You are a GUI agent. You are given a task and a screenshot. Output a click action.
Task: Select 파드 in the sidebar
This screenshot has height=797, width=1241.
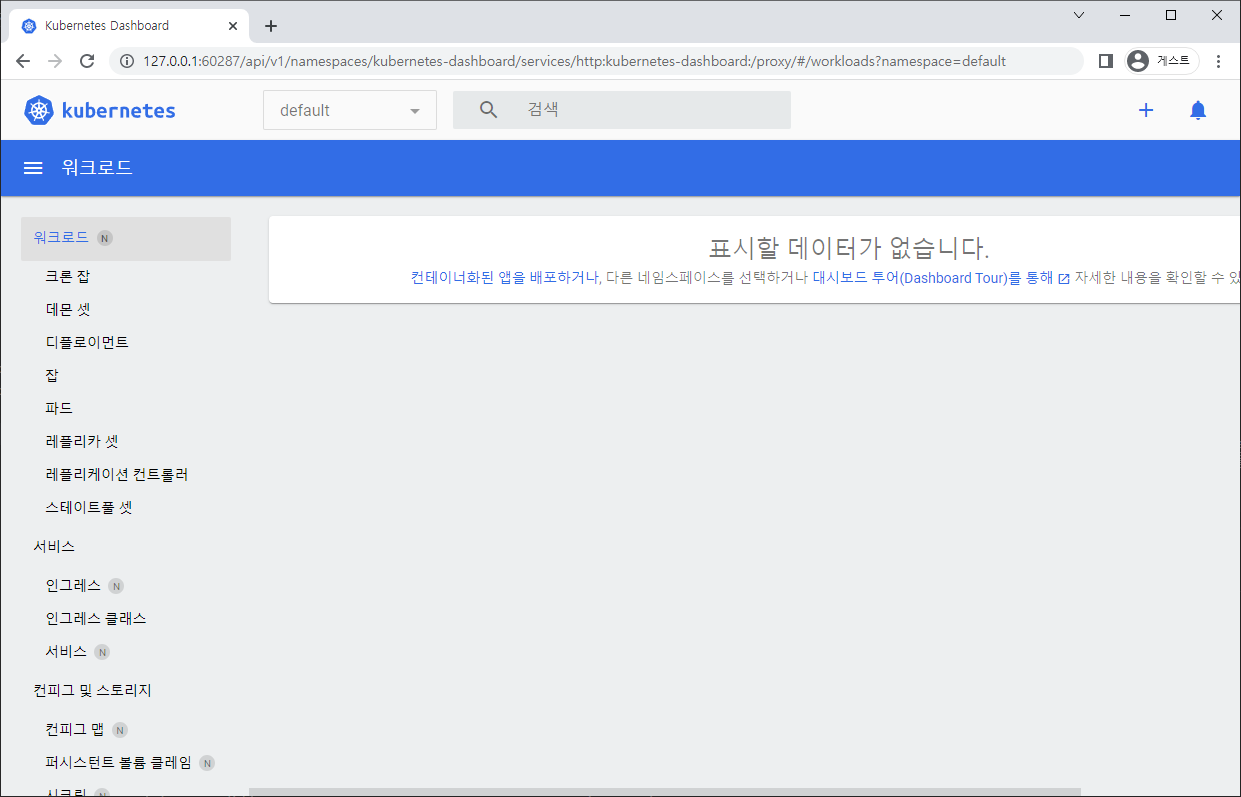pyautogui.click(x=59, y=408)
